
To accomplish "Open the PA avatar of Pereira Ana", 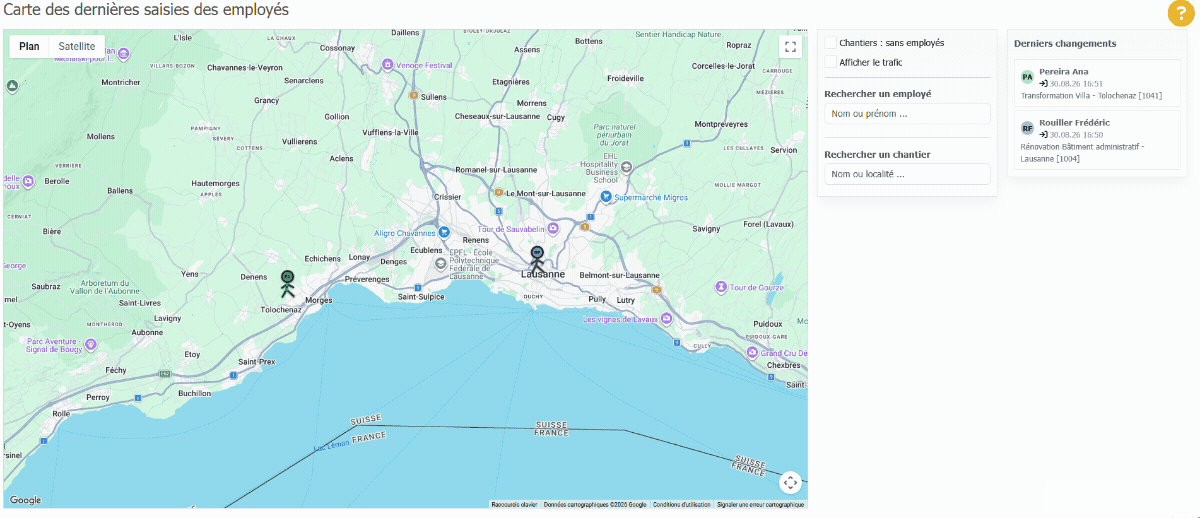I will click(1027, 77).
